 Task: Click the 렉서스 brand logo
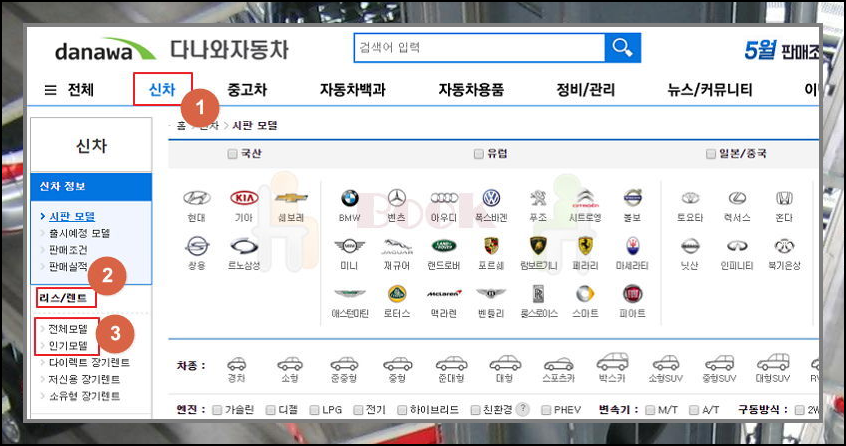[x=737, y=198]
